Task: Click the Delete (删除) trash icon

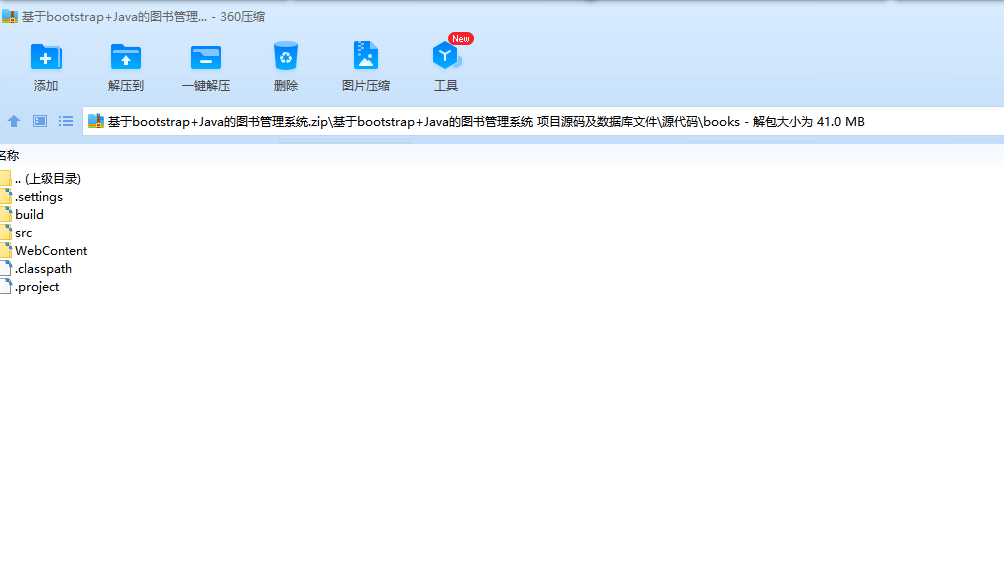Action: [x=286, y=56]
